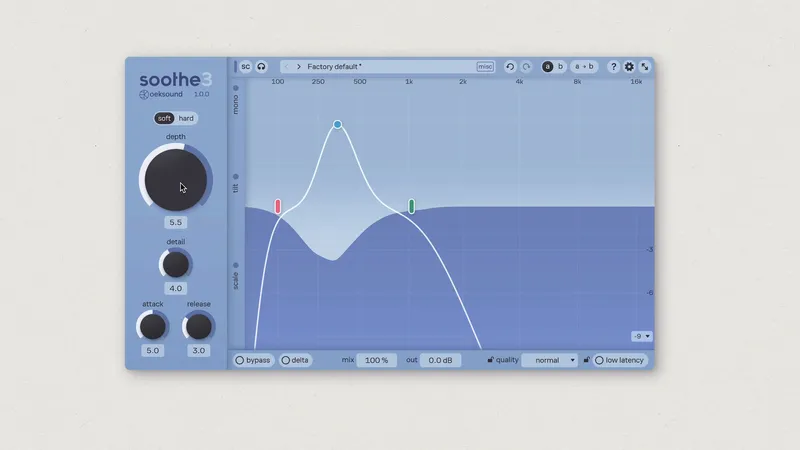Click the tilt slider handle
The height and width of the screenshot is (450, 800).
pos(236,177)
